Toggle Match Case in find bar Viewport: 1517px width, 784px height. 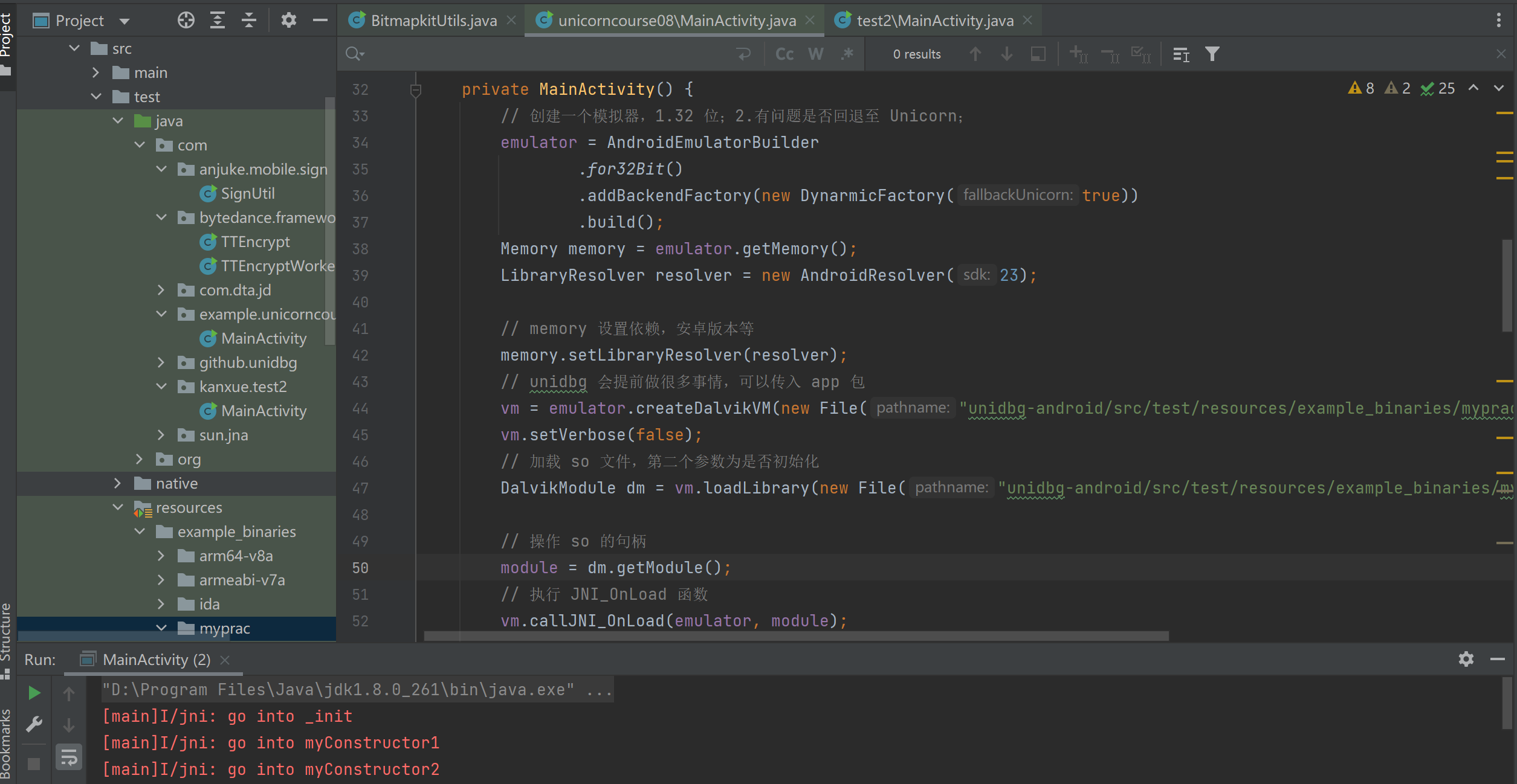pyautogui.click(x=784, y=54)
